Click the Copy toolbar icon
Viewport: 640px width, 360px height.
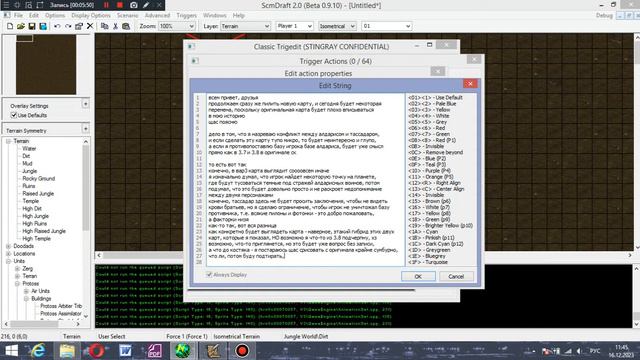point(104,26)
